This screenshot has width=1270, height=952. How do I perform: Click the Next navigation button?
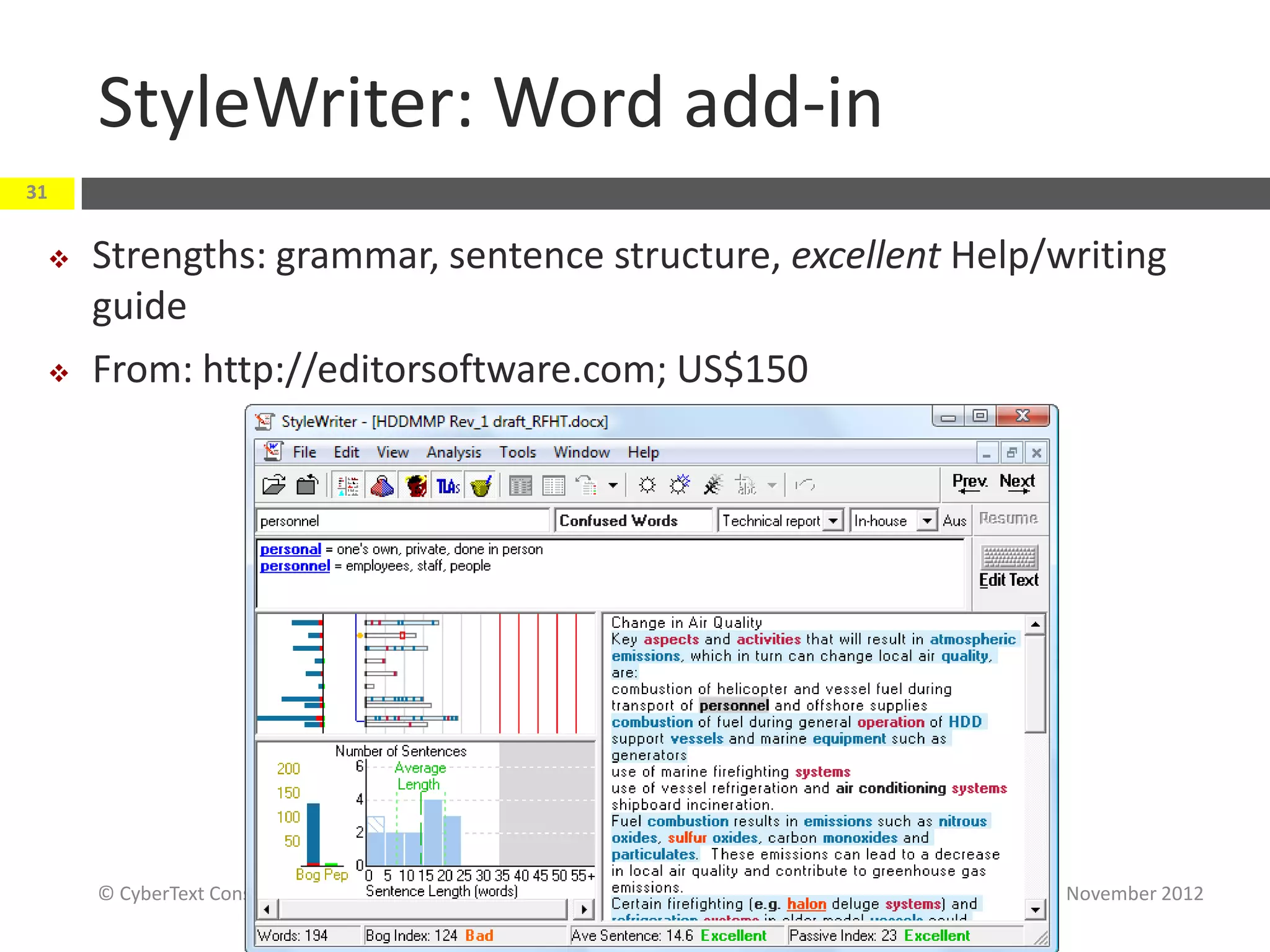click(1017, 484)
